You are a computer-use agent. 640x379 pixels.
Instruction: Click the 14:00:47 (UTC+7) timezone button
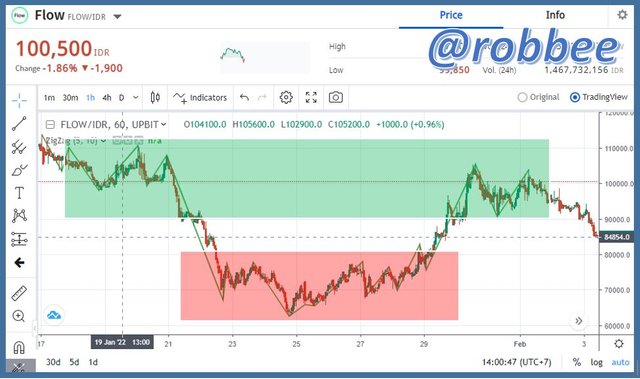point(516,362)
